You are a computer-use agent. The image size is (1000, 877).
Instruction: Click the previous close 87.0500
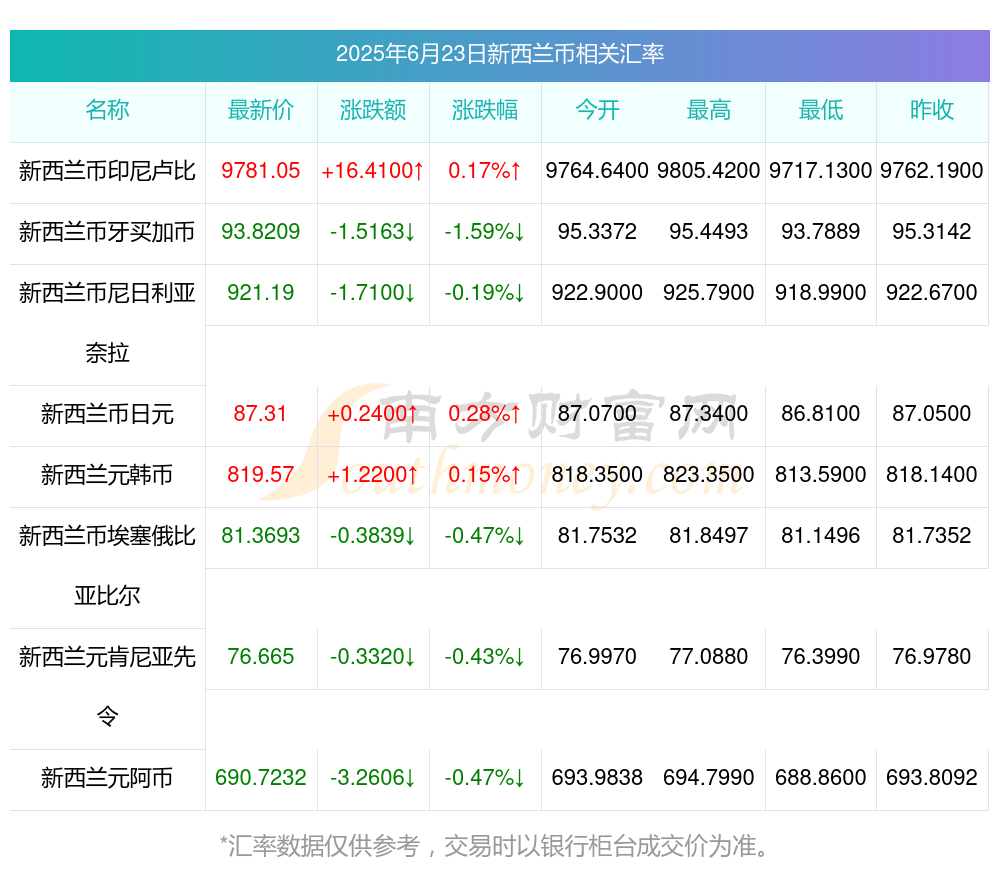(932, 413)
